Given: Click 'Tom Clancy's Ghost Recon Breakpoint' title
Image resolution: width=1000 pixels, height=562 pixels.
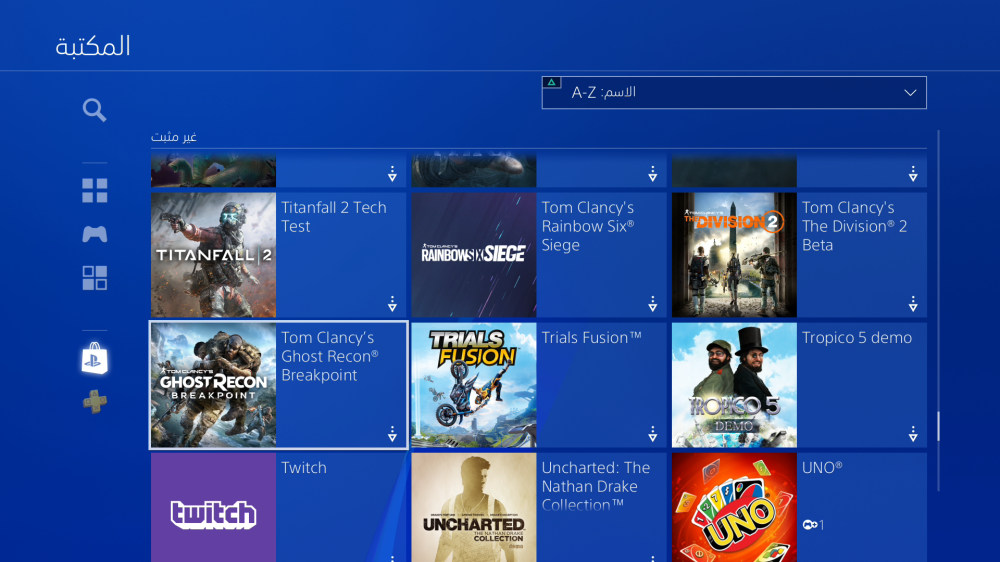Looking at the screenshot, I should [x=330, y=356].
